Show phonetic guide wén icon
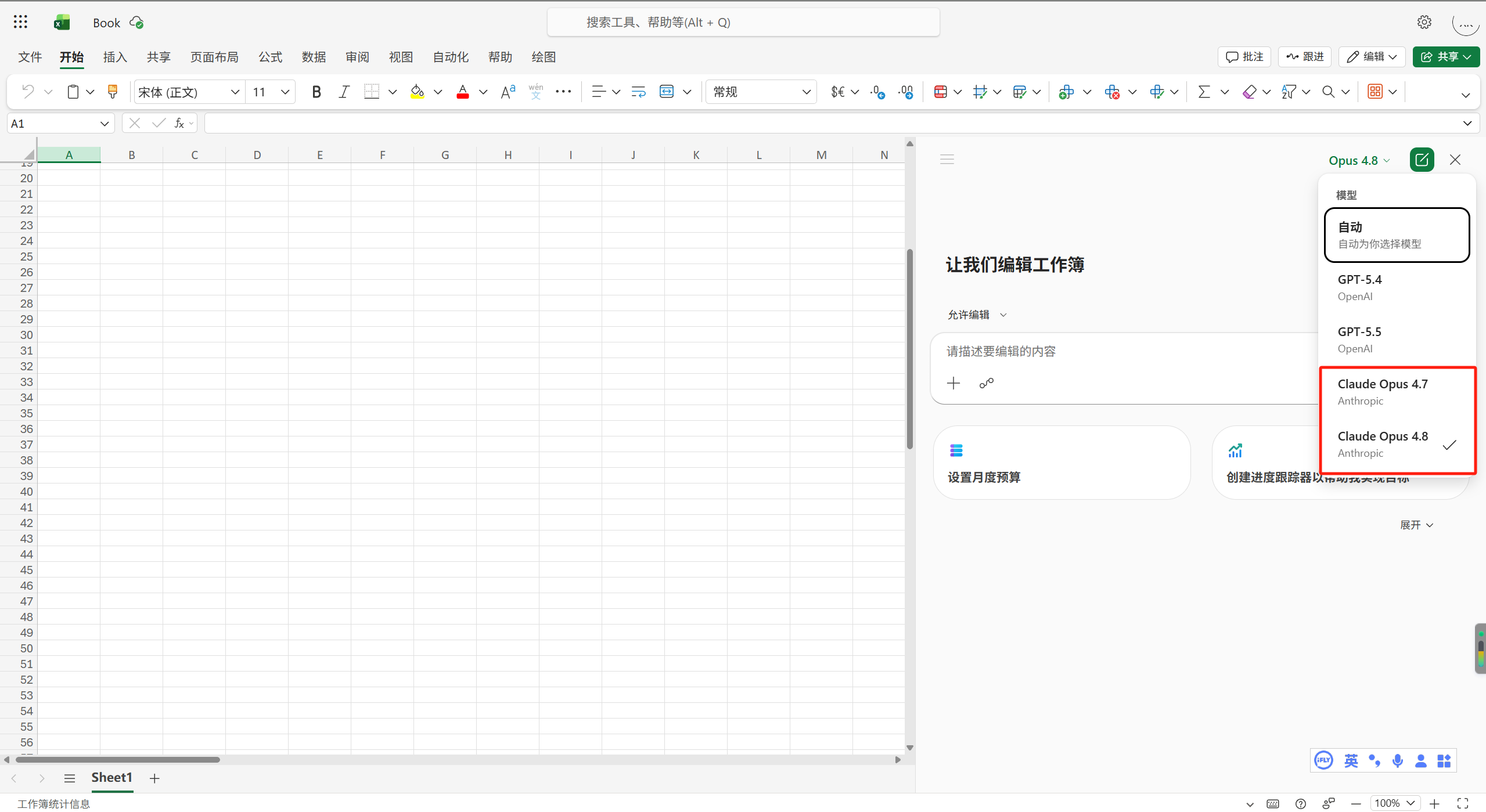Screen dimensions: 1486x812 tap(535, 92)
